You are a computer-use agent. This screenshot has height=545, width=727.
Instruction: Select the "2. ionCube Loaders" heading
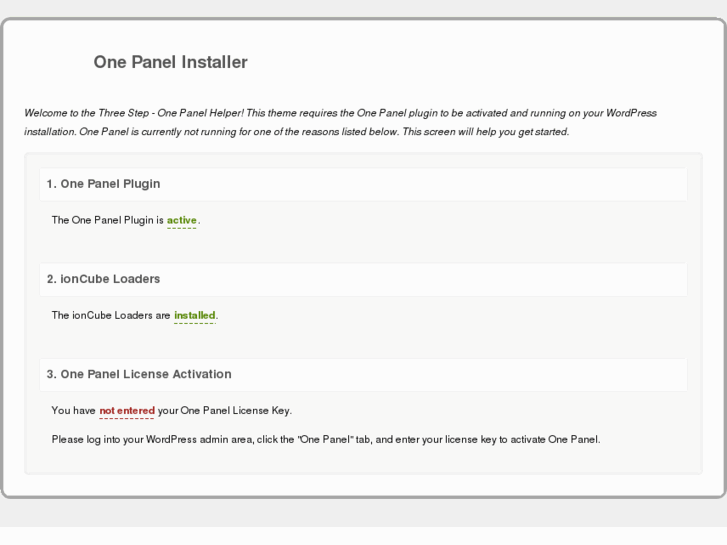103,279
